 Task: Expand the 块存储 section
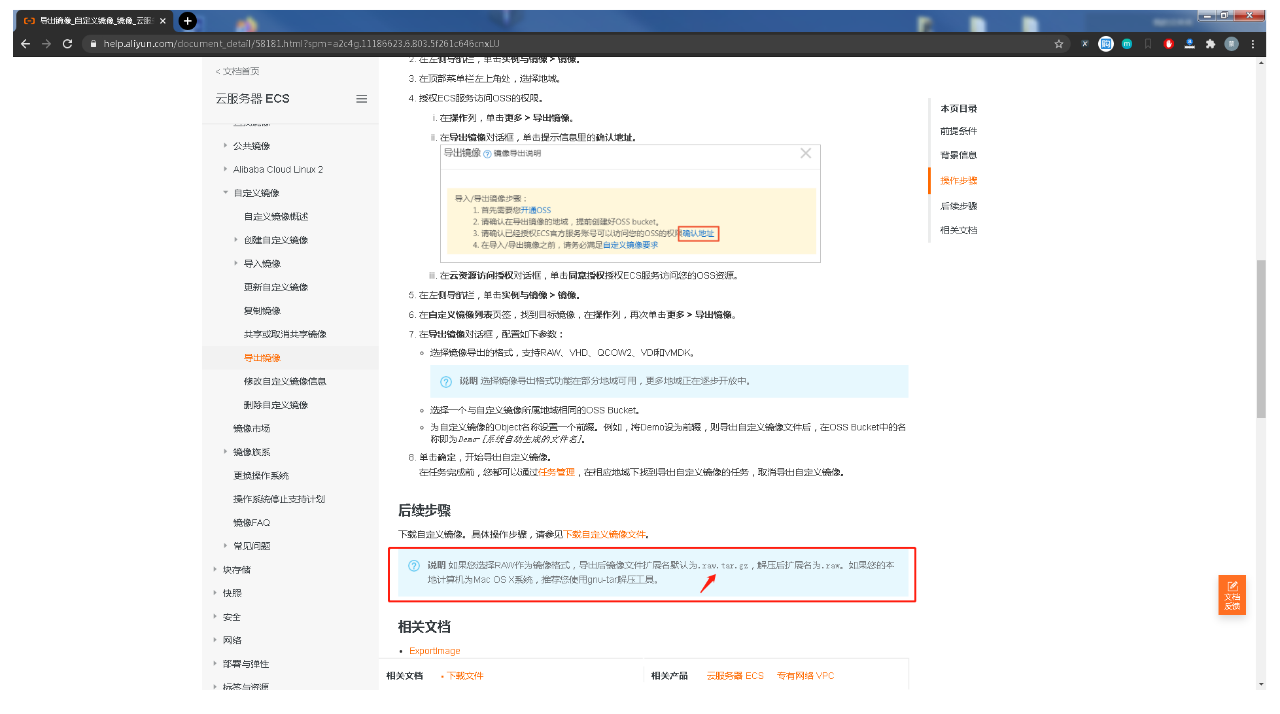tap(215, 570)
